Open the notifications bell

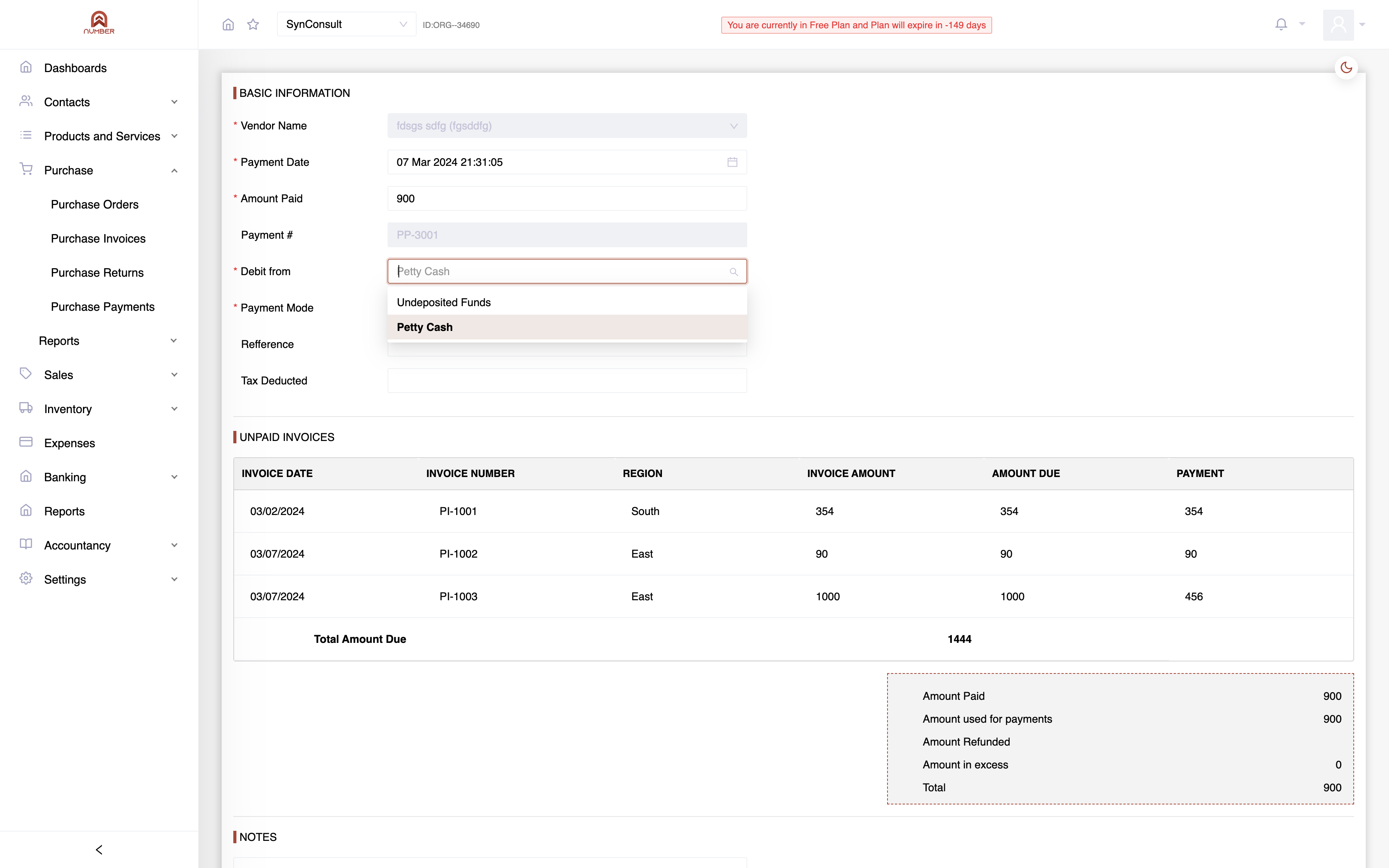pos(1281,24)
